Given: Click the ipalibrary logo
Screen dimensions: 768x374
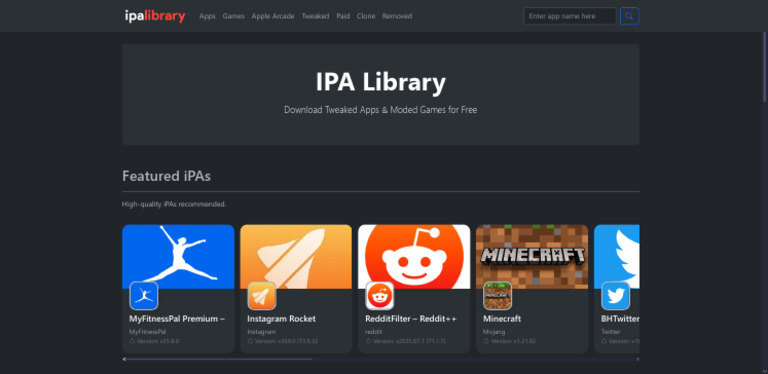Looking at the screenshot, I should (x=155, y=16).
